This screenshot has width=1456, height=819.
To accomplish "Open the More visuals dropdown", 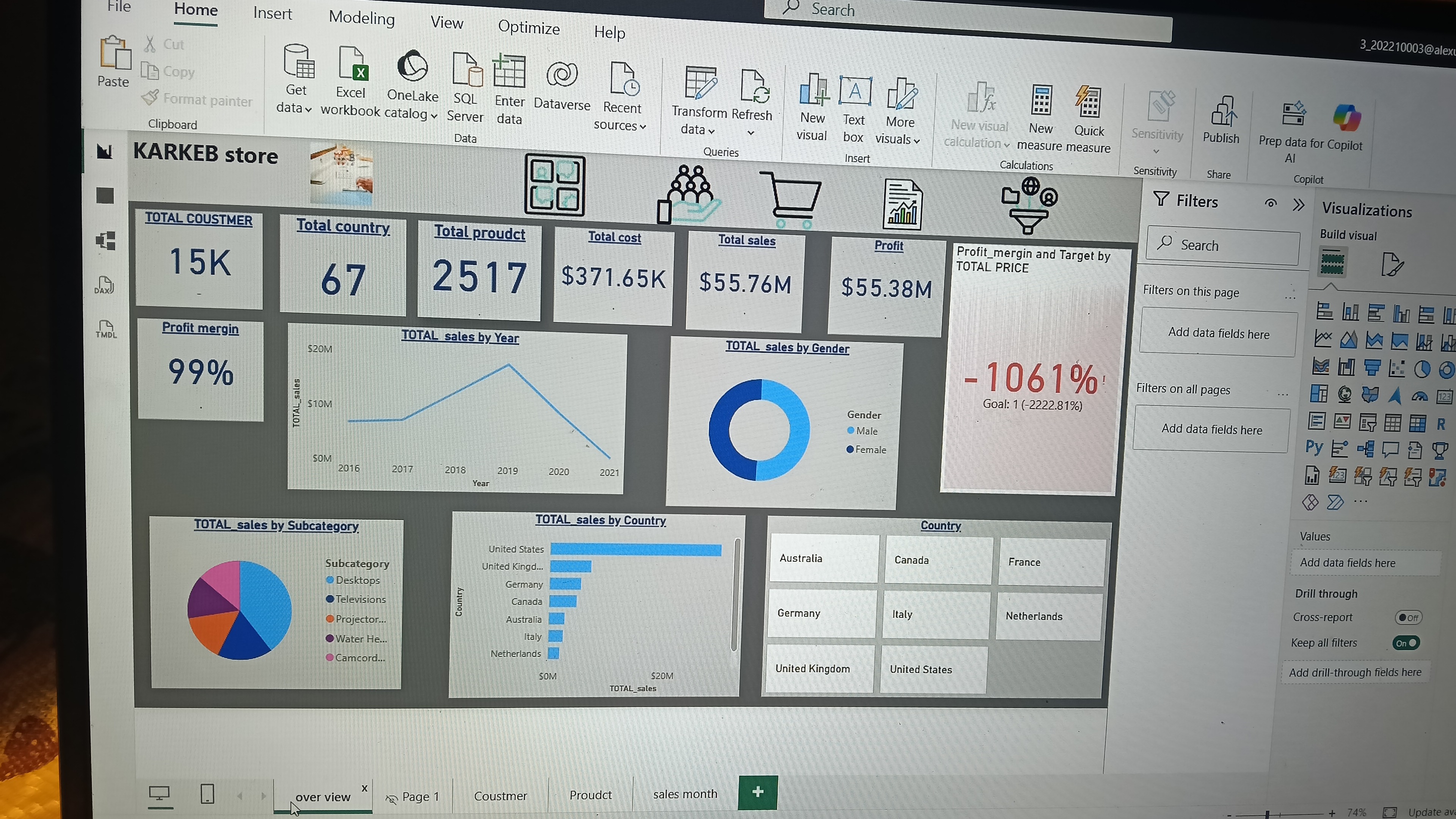I will pos(916,140).
